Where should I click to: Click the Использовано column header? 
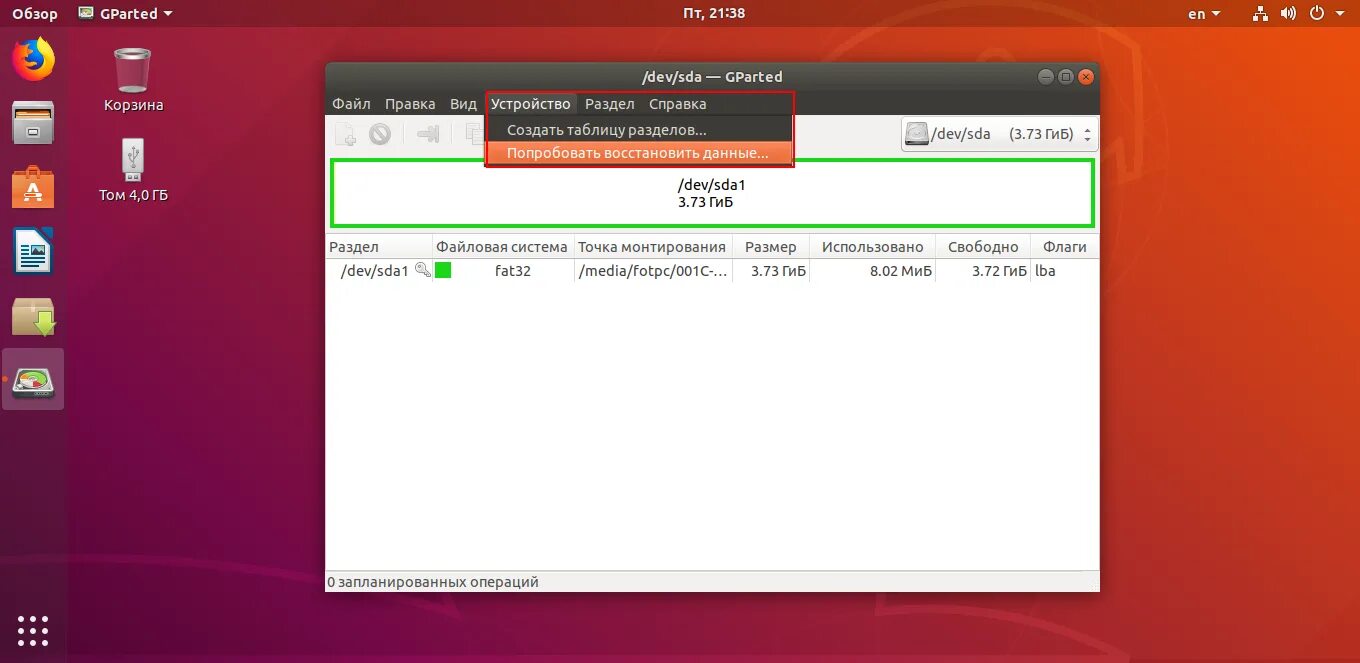(873, 247)
